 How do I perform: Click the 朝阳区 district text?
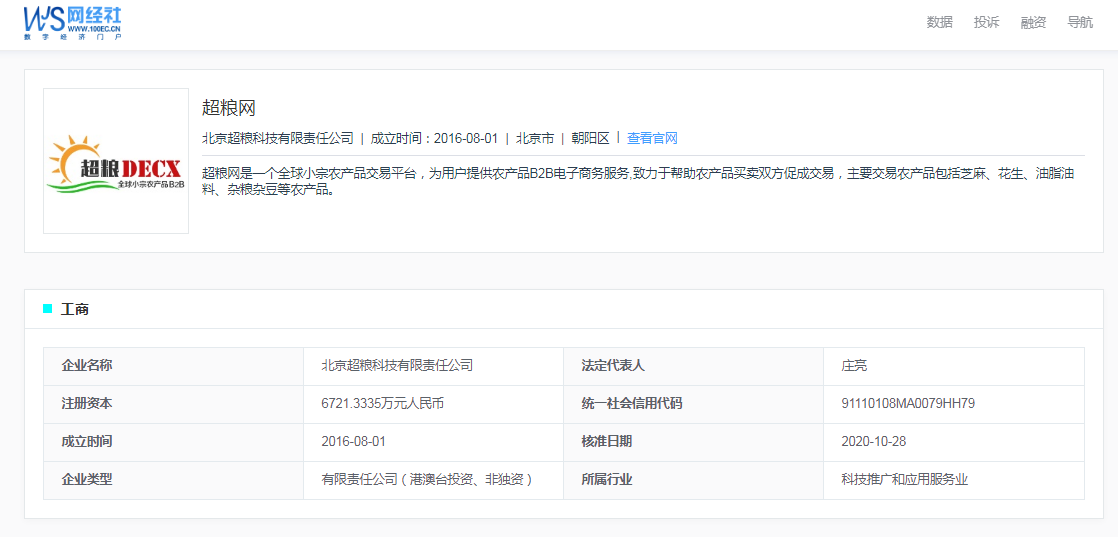coord(590,138)
